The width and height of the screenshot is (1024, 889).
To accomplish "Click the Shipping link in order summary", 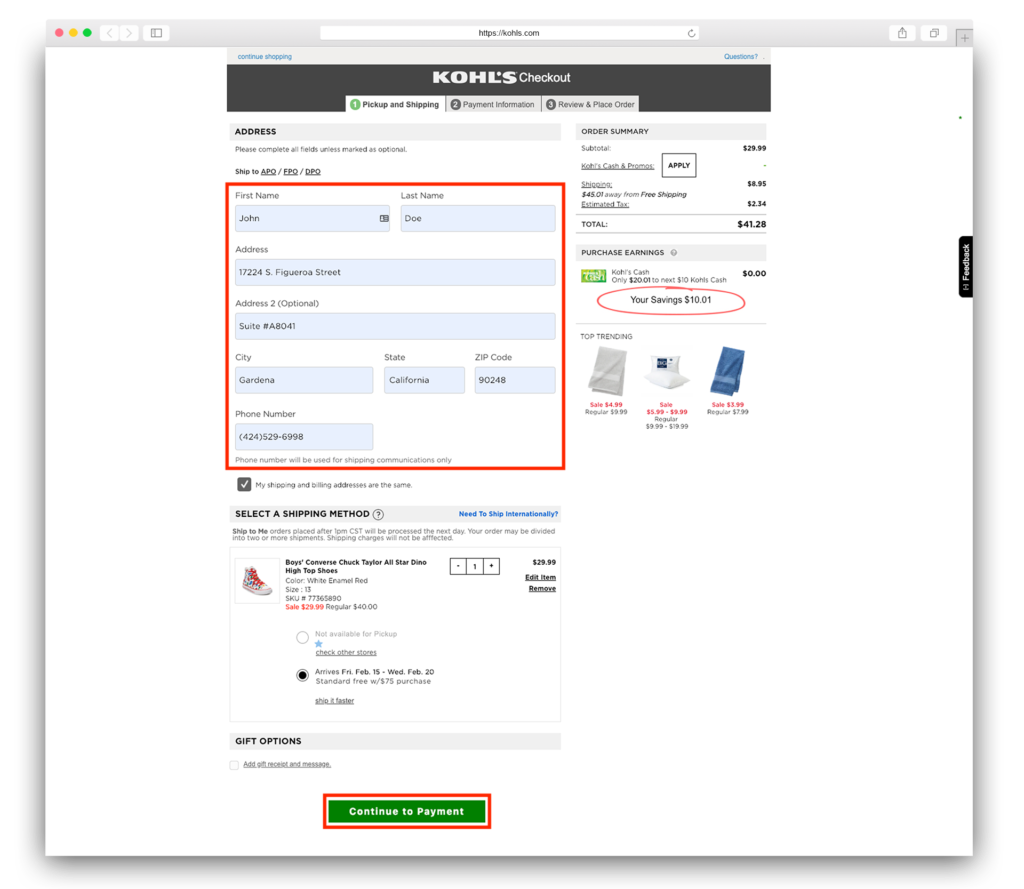I will point(596,184).
